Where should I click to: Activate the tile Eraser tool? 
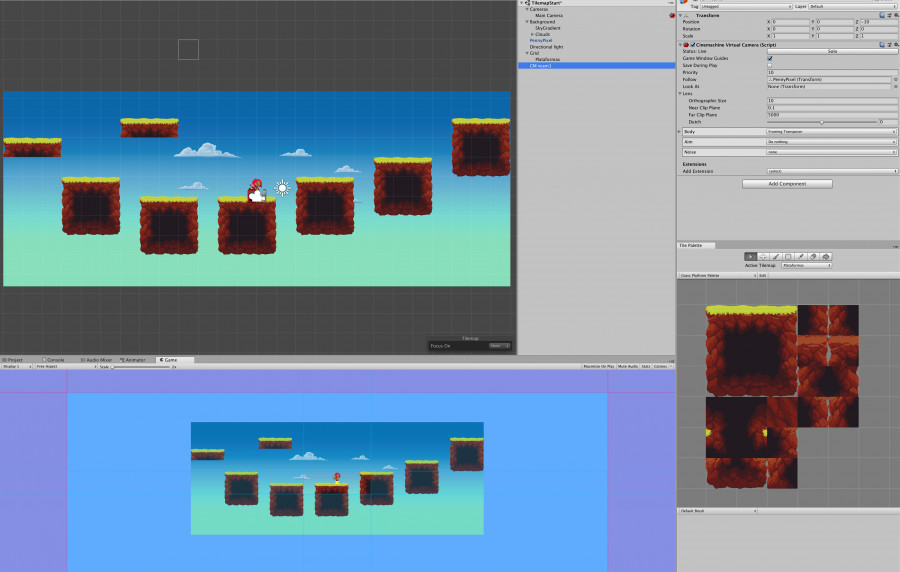(813, 256)
